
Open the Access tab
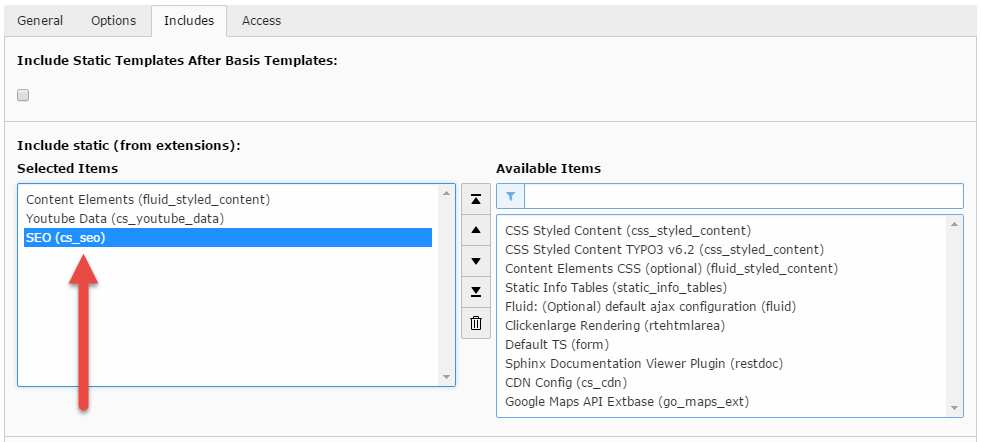[x=261, y=20]
